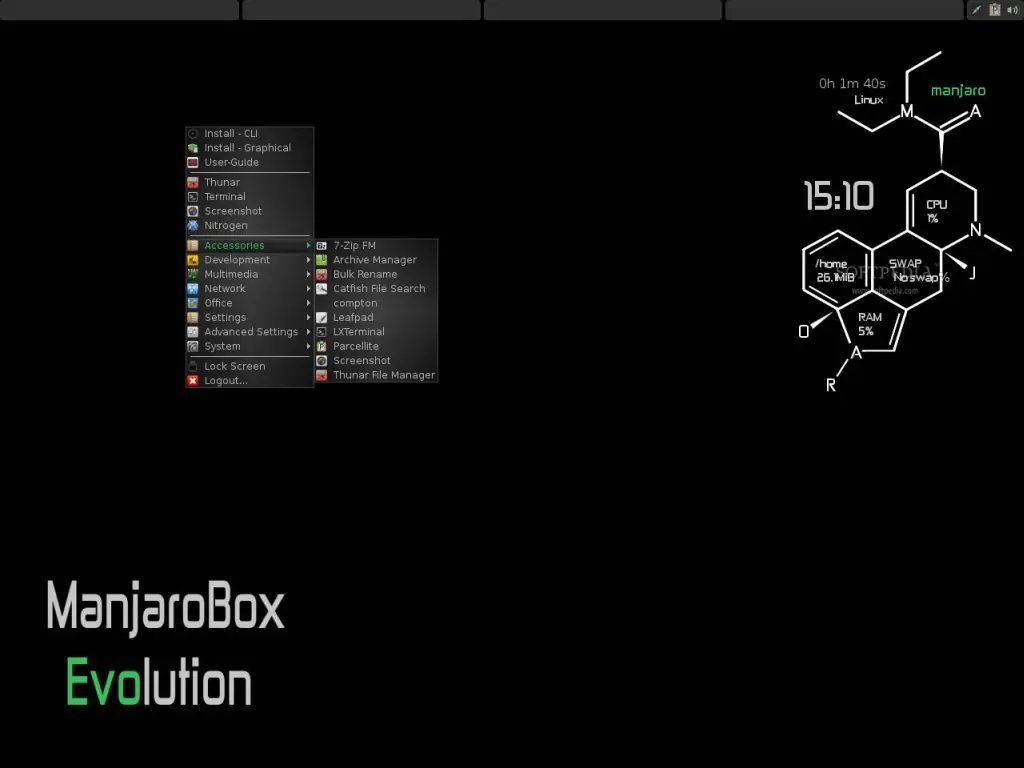This screenshot has width=1024, height=768.
Task: Open Archive Manager via its green icon
Action: tap(321, 260)
